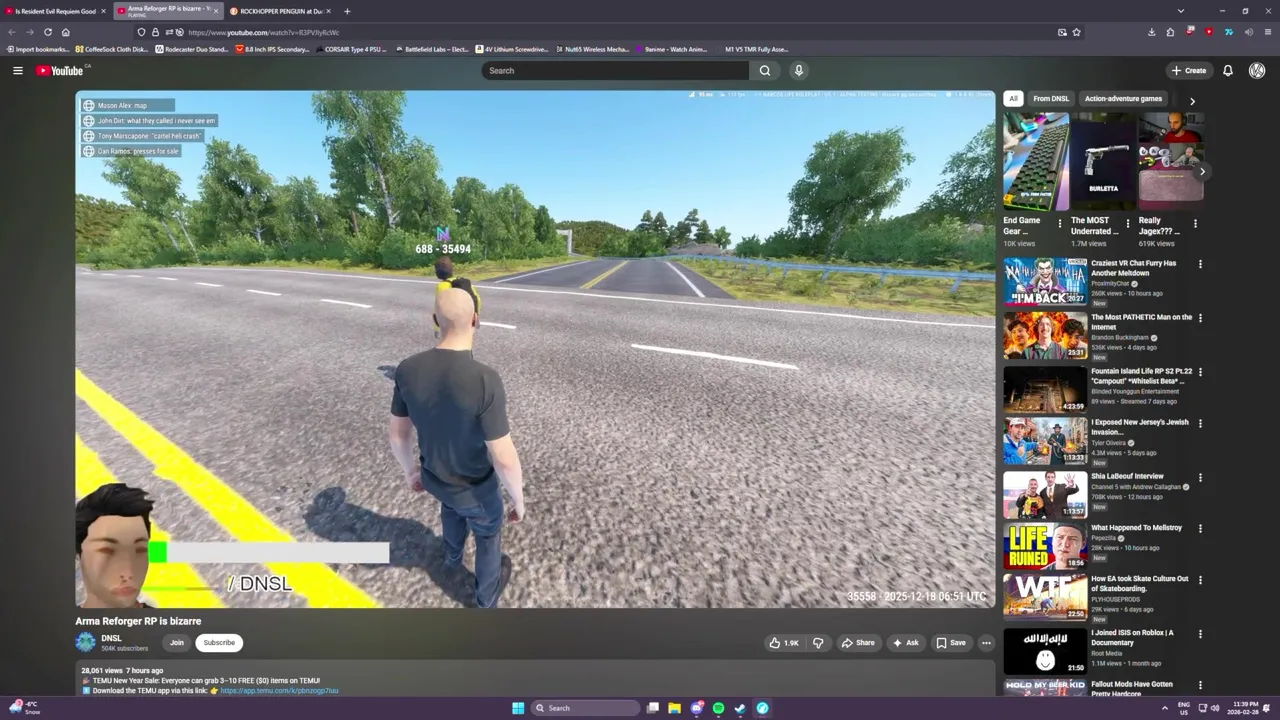
Task: Open the TEMU app link in description
Action: click(x=279, y=690)
